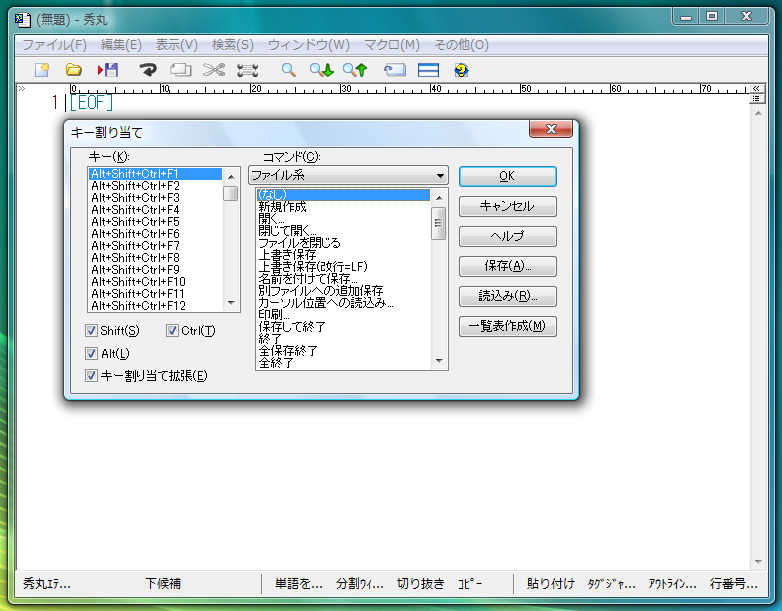
Task: Open the 表示(V) menu
Action: tap(177, 45)
